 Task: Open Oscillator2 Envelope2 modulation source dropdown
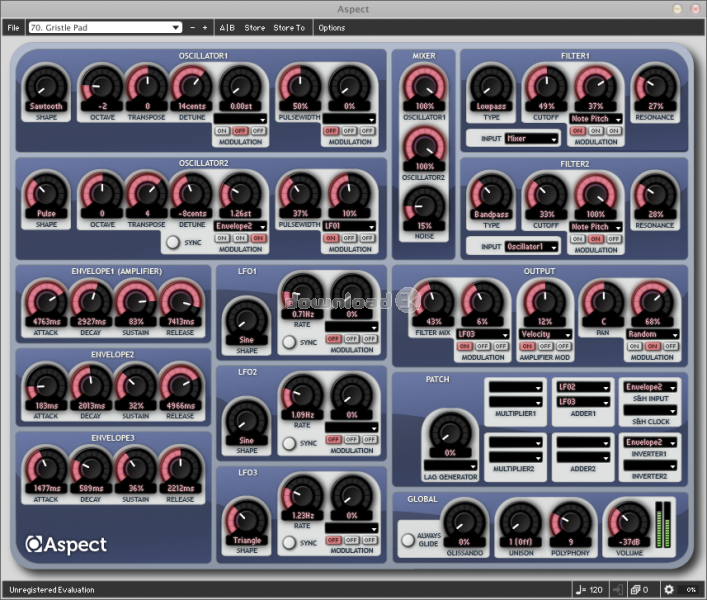pos(240,226)
